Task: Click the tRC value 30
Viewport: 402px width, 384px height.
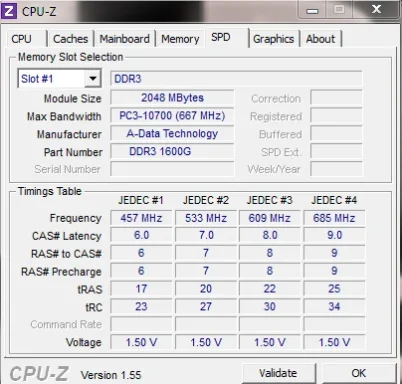Action: 269,307
